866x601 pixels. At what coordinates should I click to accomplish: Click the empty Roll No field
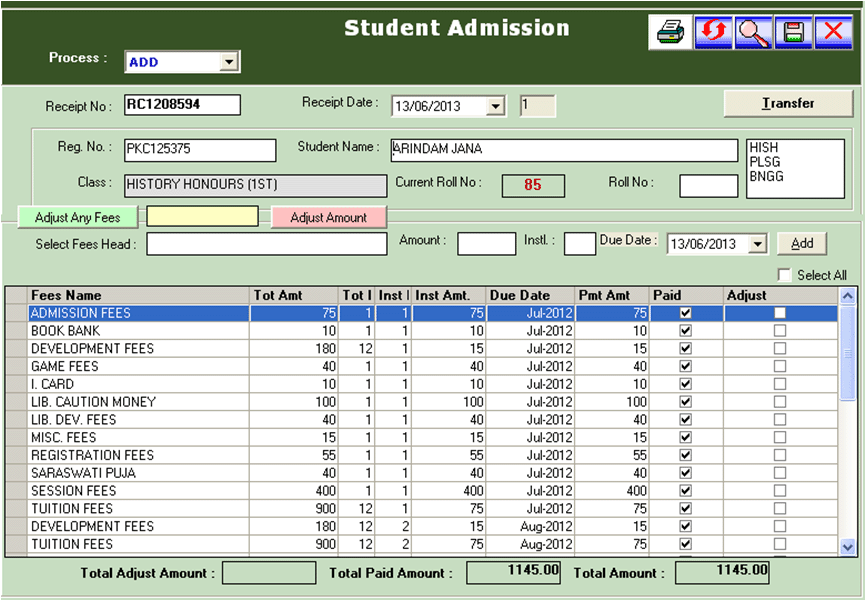click(x=709, y=186)
